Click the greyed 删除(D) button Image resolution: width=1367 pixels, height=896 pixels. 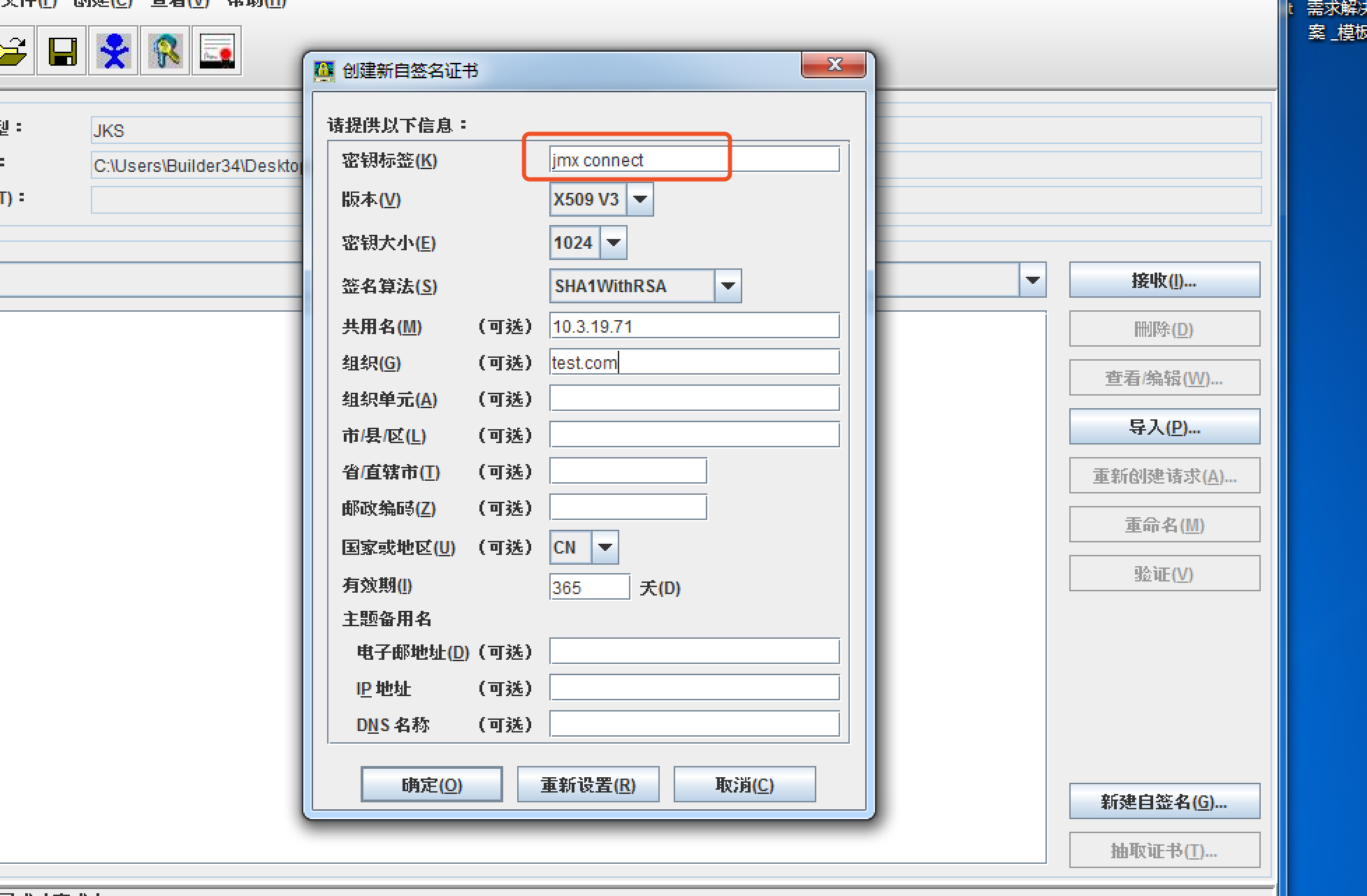coord(1164,328)
